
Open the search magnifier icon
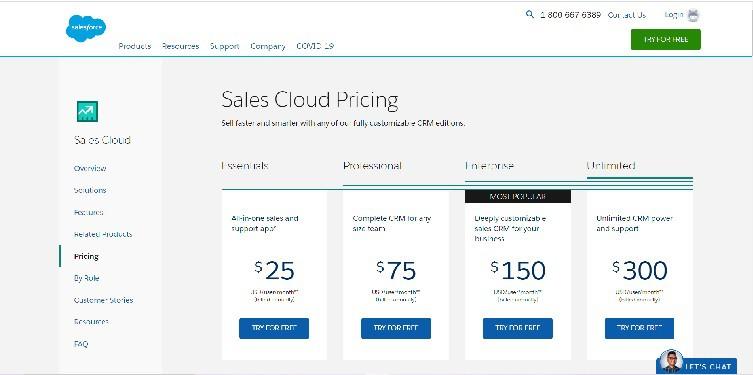(x=530, y=14)
